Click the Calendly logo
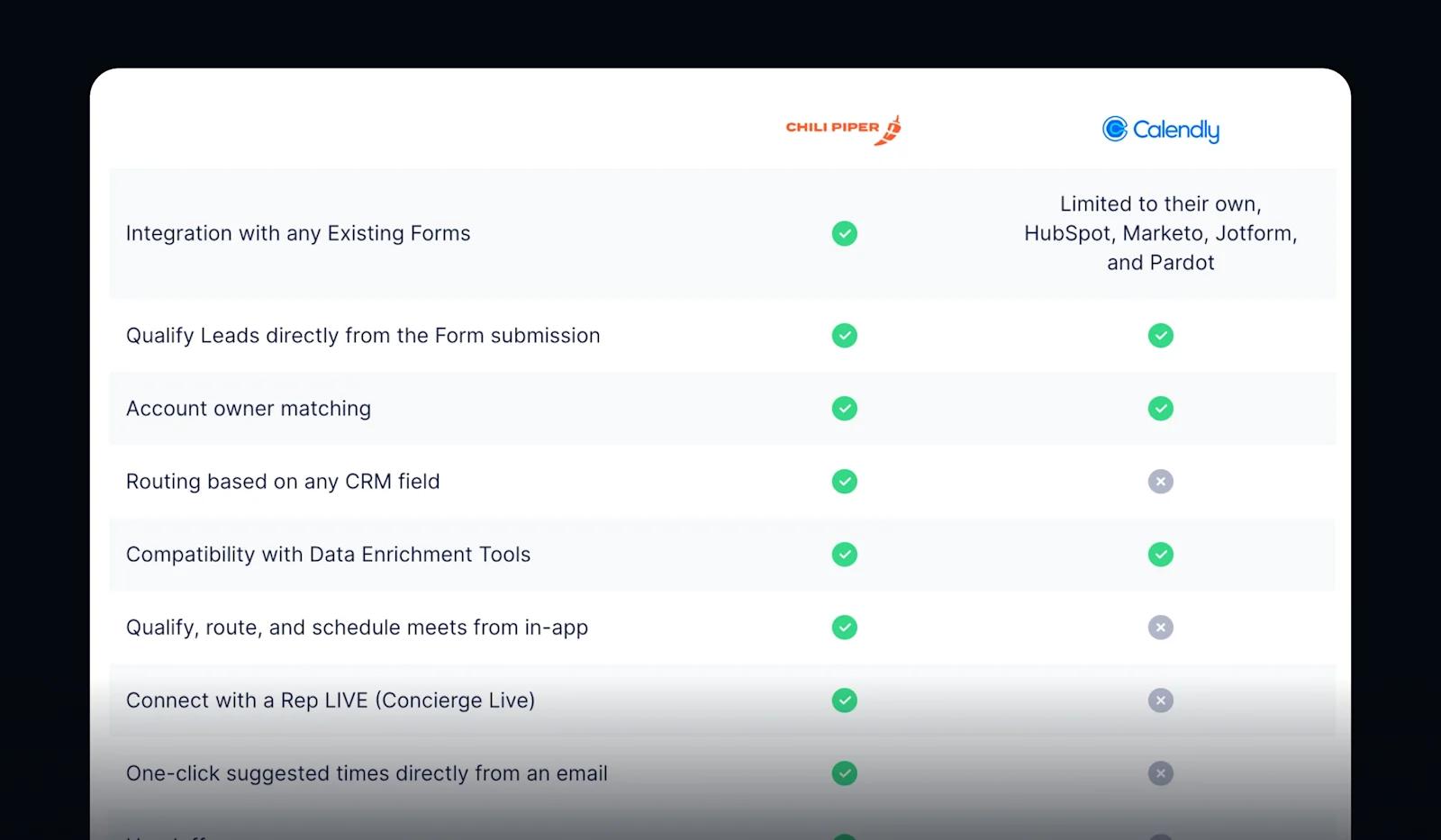The width and height of the screenshot is (1441, 840). [x=1160, y=130]
